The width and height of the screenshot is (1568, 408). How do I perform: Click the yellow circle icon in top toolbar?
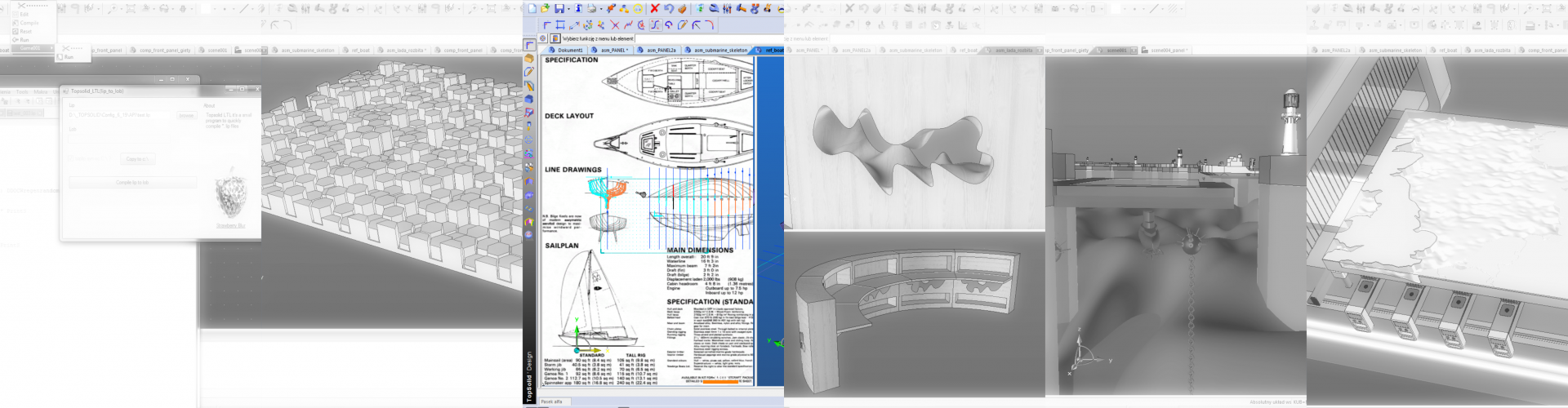click(x=638, y=9)
